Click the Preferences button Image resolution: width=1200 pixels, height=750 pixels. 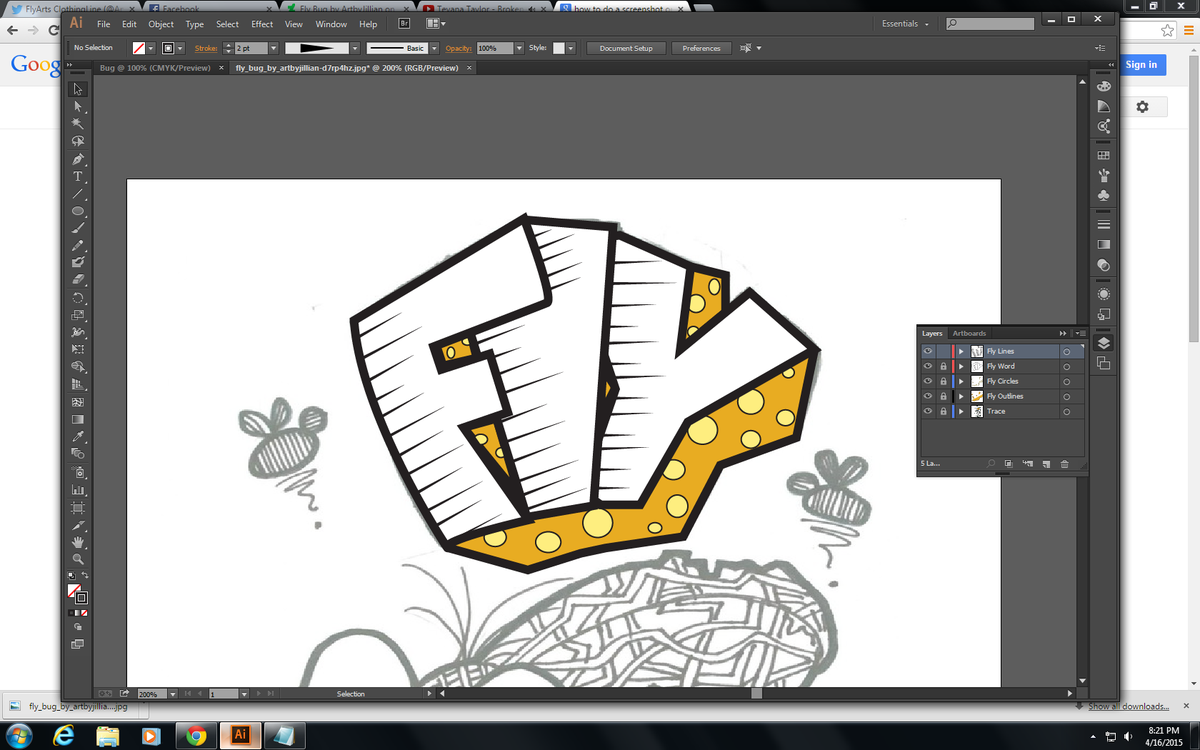click(701, 48)
